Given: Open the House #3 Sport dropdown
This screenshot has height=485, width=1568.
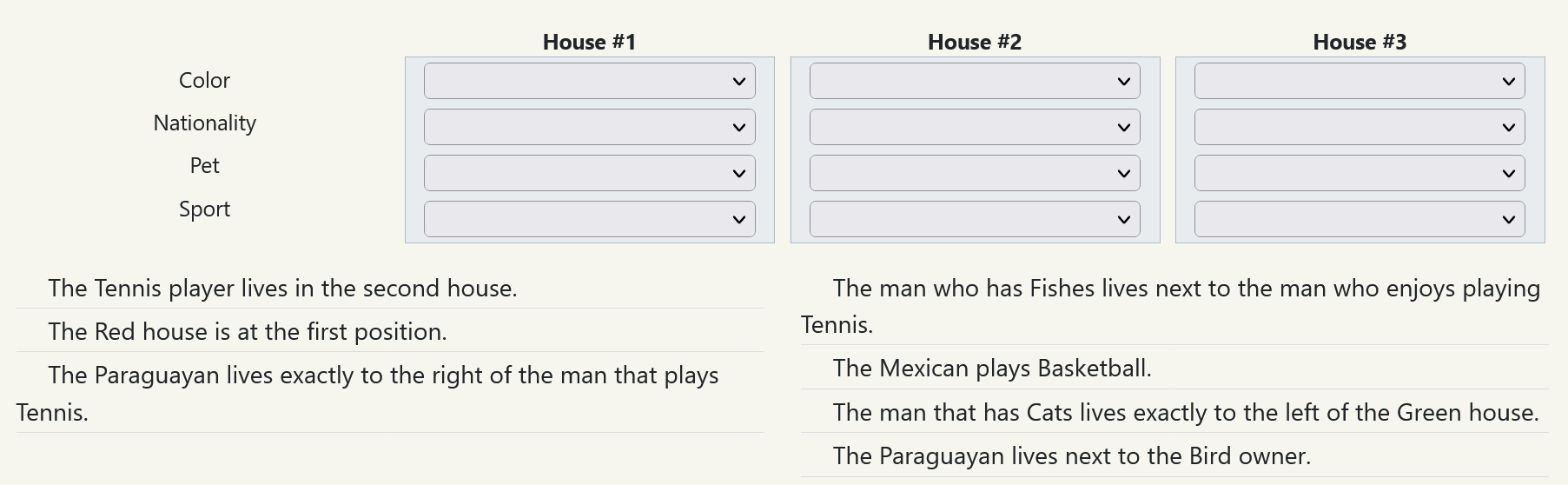Looking at the screenshot, I should pyautogui.click(x=1359, y=219).
